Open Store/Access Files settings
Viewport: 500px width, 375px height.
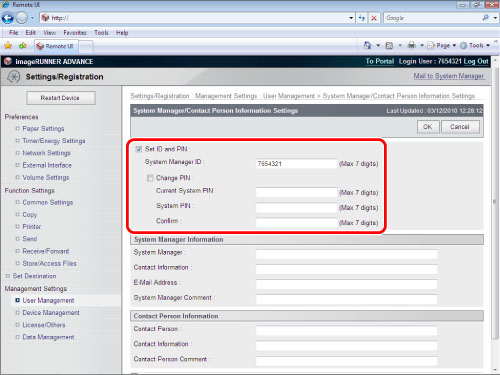[x=49, y=263]
